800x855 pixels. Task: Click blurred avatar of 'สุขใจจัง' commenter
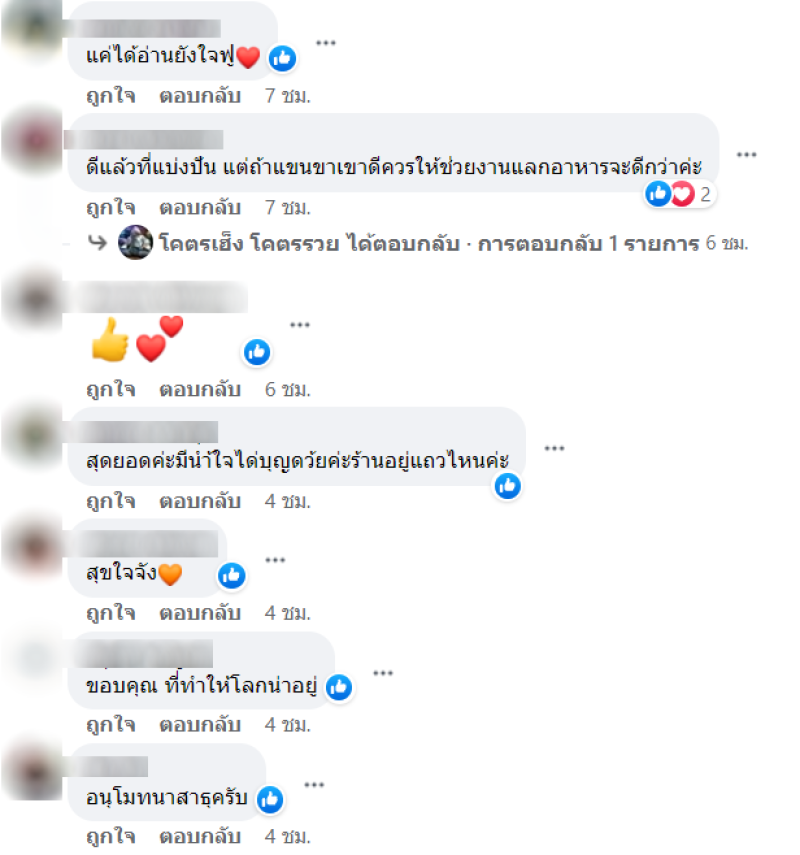pyautogui.click(x=34, y=547)
